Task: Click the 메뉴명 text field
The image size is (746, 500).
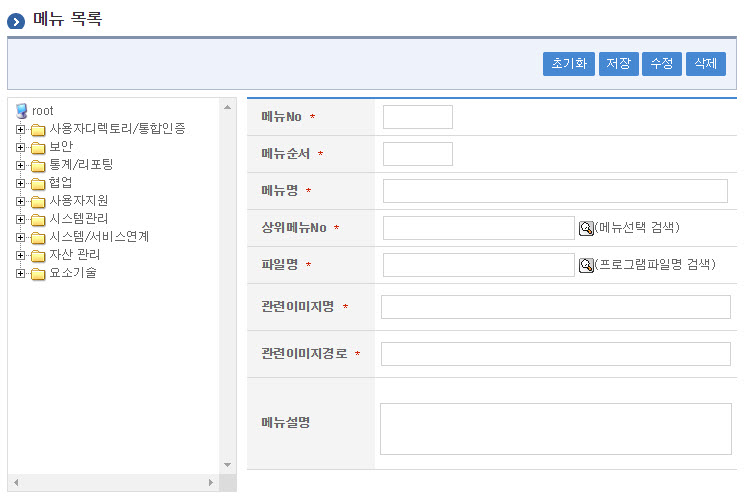Action: (555, 191)
